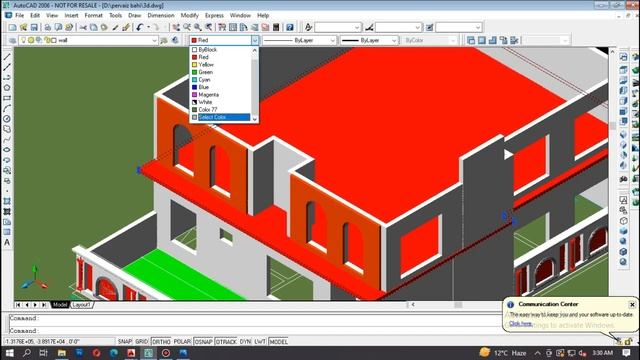Pick Yellow color swatch in list
The width and height of the screenshot is (640, 360).
click(x=195, y=65)
